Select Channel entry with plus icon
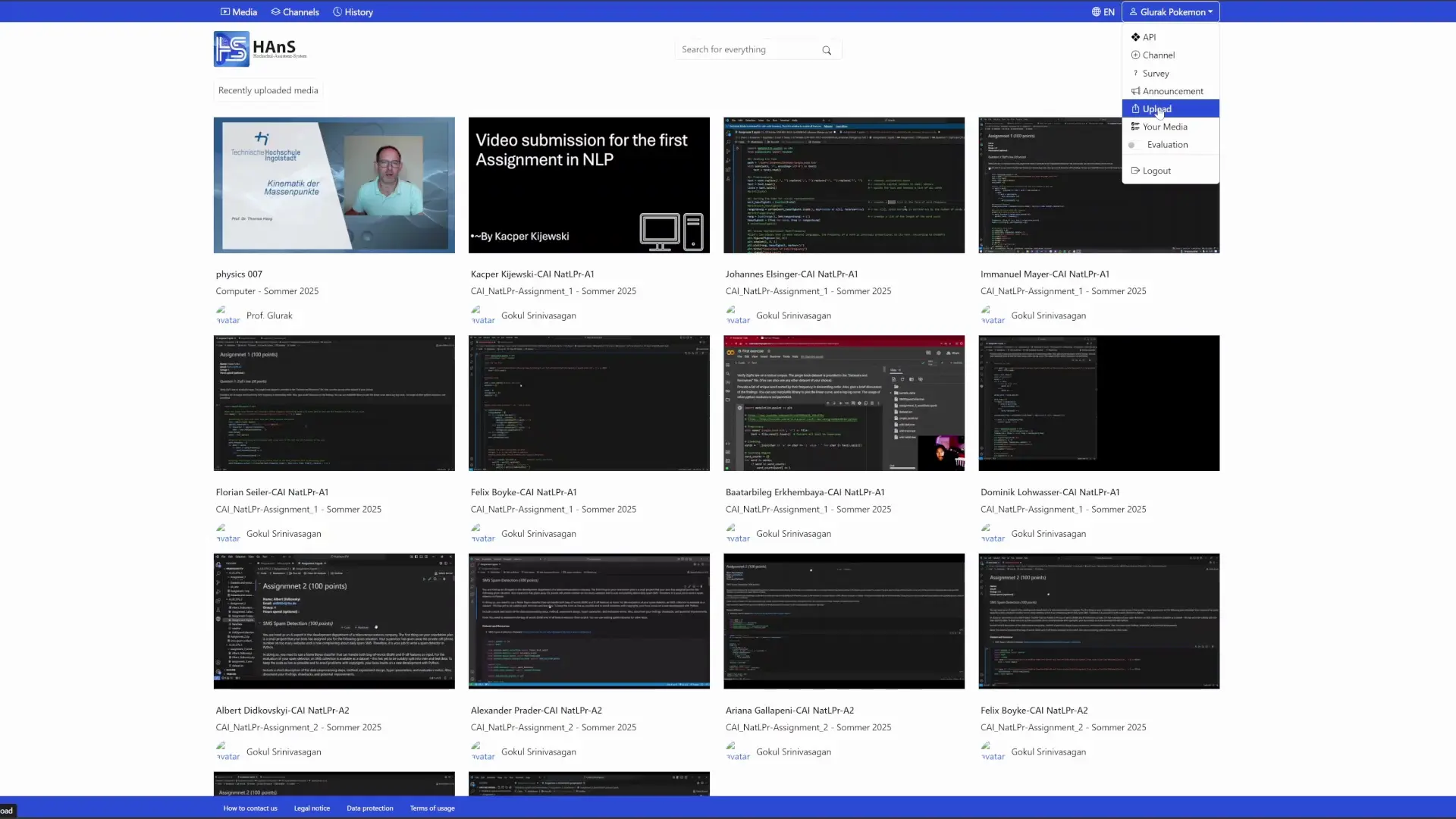 (1158, 55)
